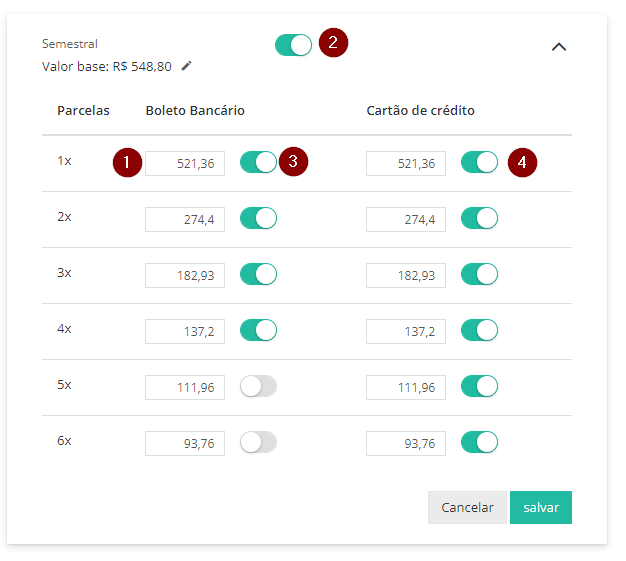Focus the Boleto 3x value field 182,93
This screenshot has height=561, width=626.
185,275
